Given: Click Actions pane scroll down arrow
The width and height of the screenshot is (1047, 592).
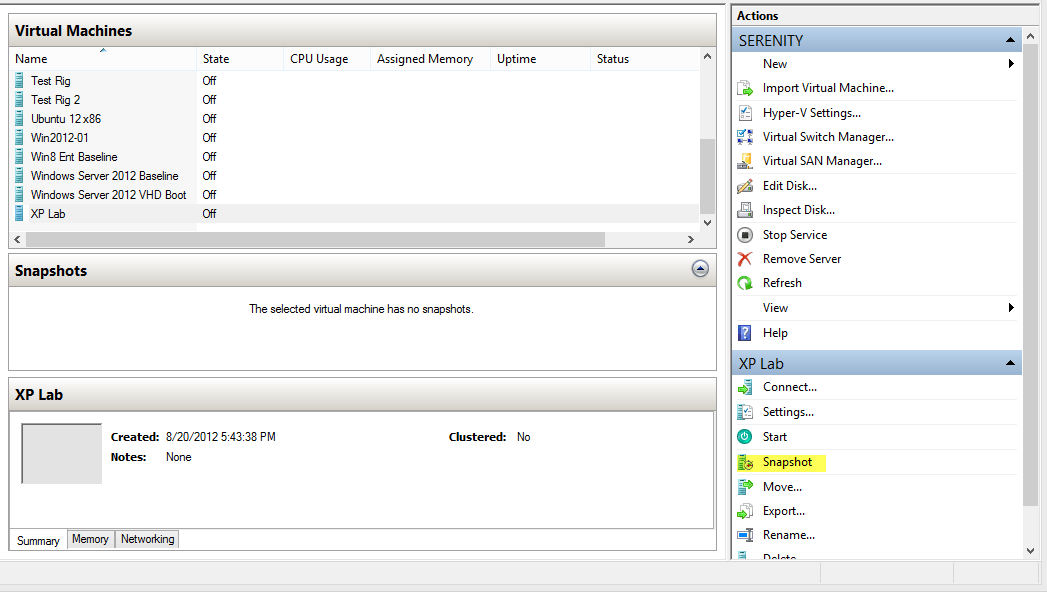Looking at the screenshot, I should [x=1030, y=551].
